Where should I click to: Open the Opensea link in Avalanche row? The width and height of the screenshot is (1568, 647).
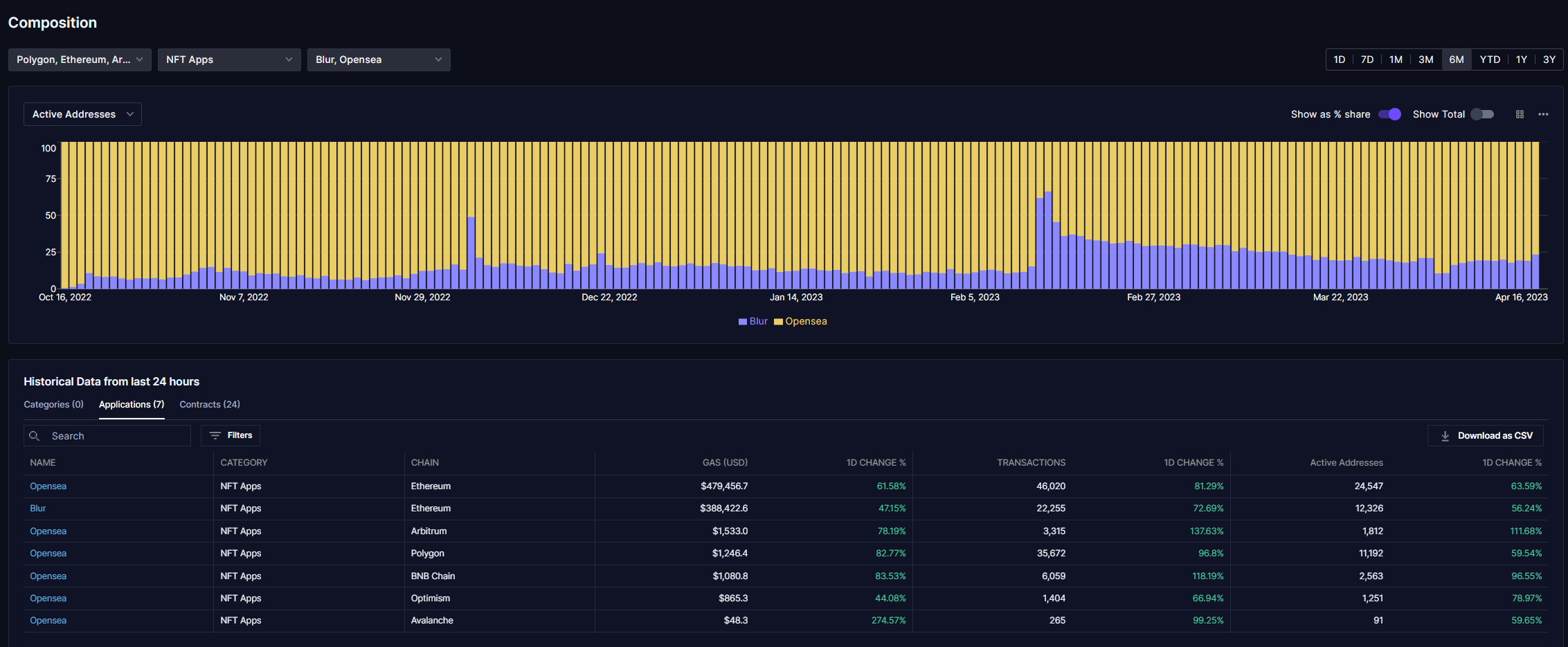point(48,621)
